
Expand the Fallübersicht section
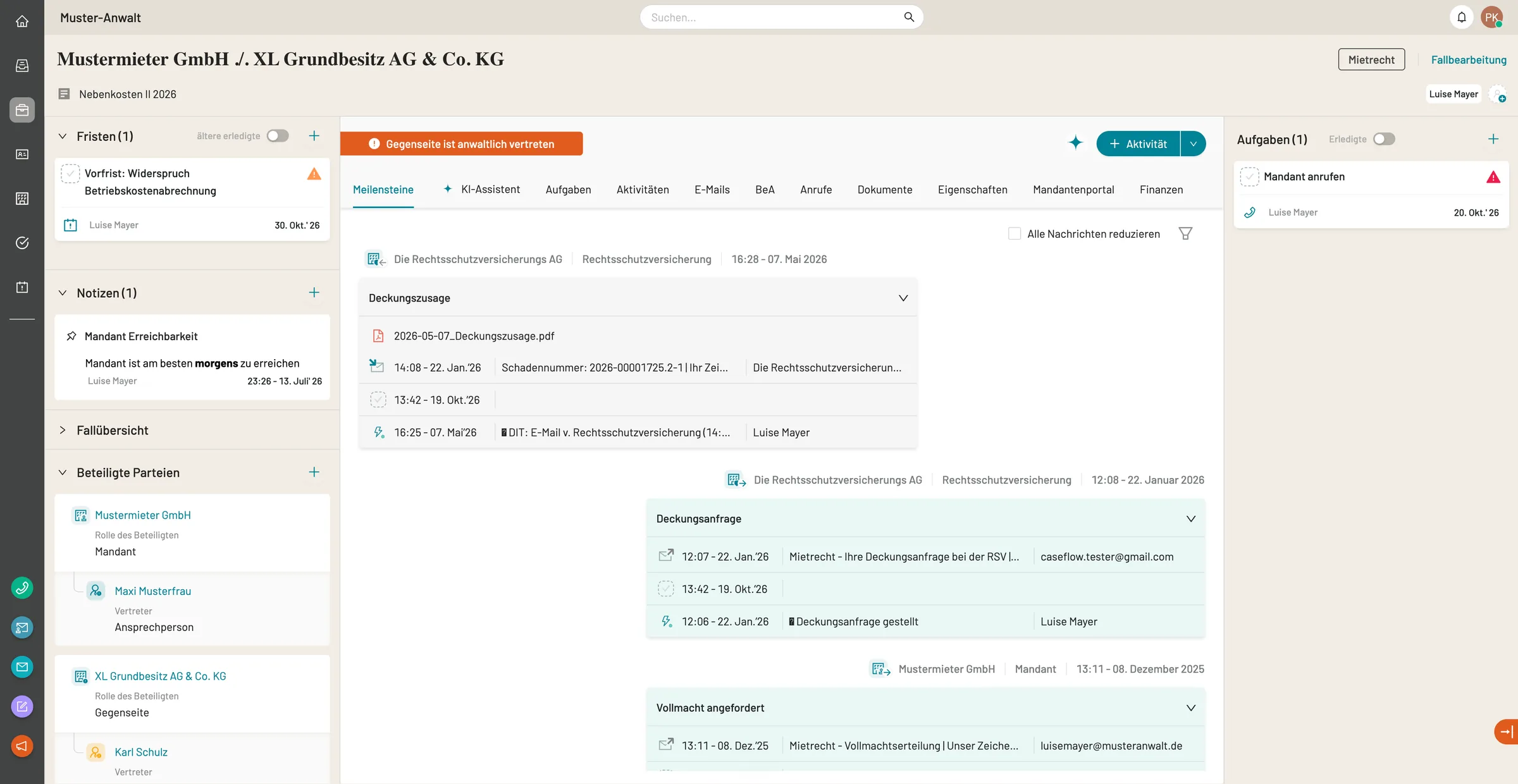pyautogui.click(x=63, y=430)
